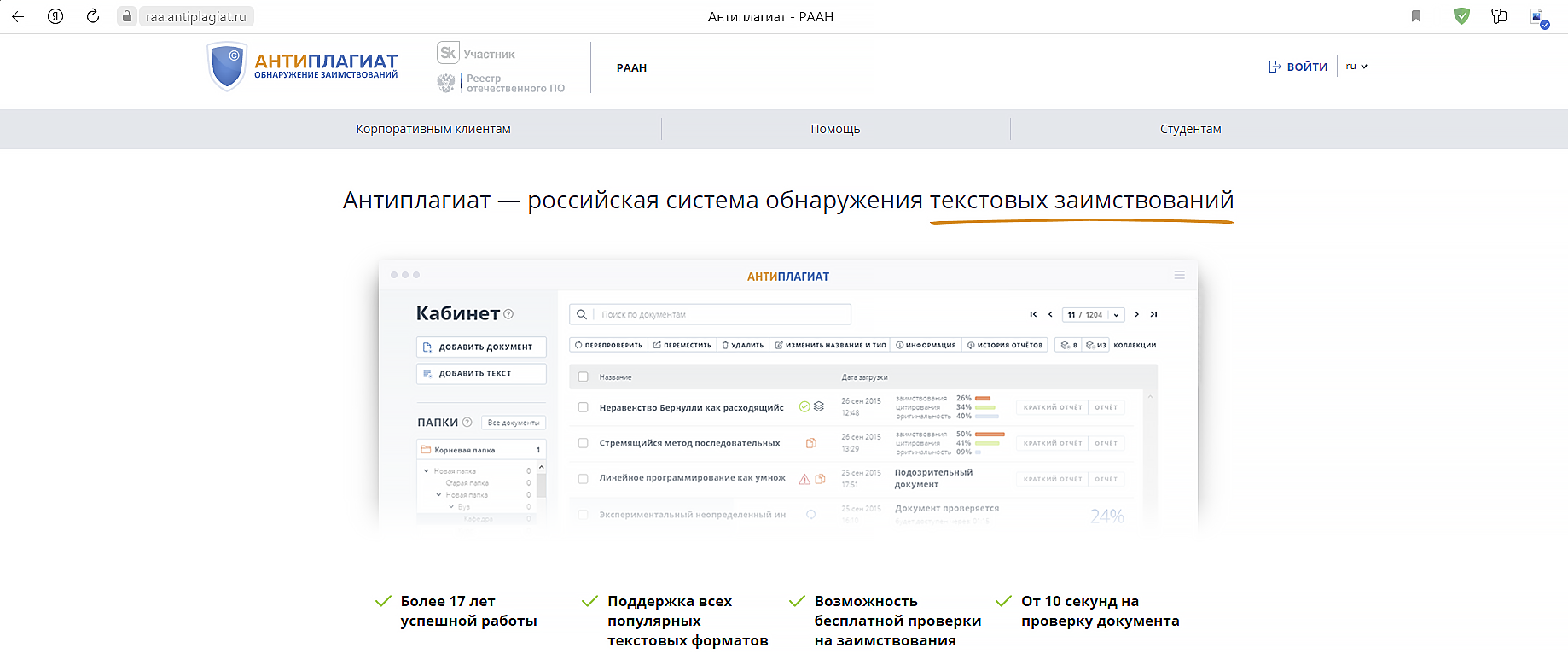Click the 26% заимствования bar in first row
This screenshot has height=671, width=1568.
(983, 398)
